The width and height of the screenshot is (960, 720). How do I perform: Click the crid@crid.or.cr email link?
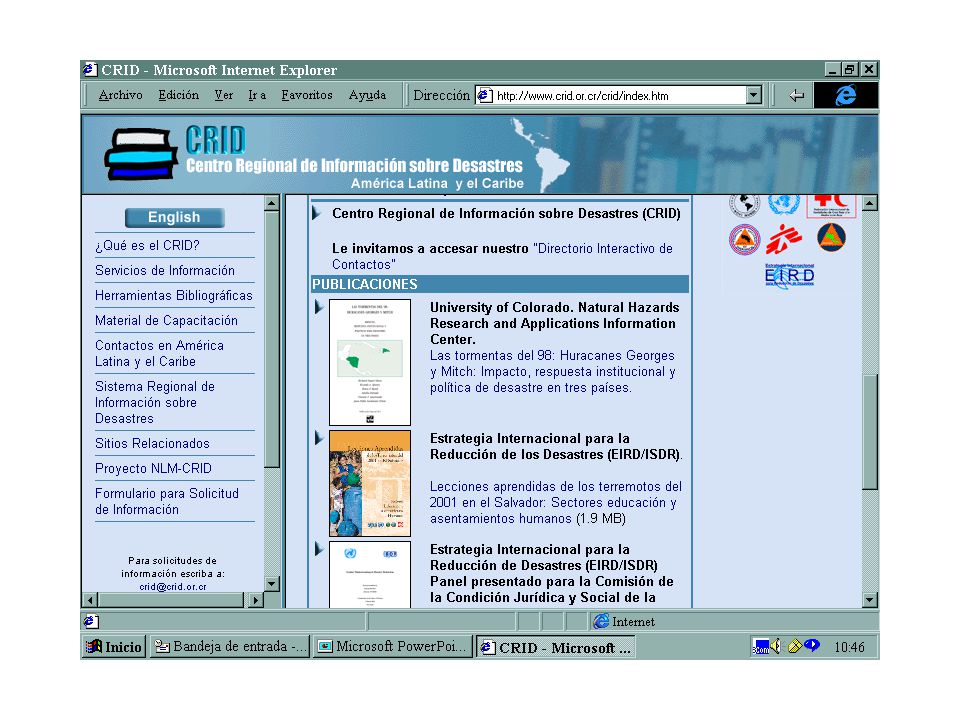click(x=173, y=587)
